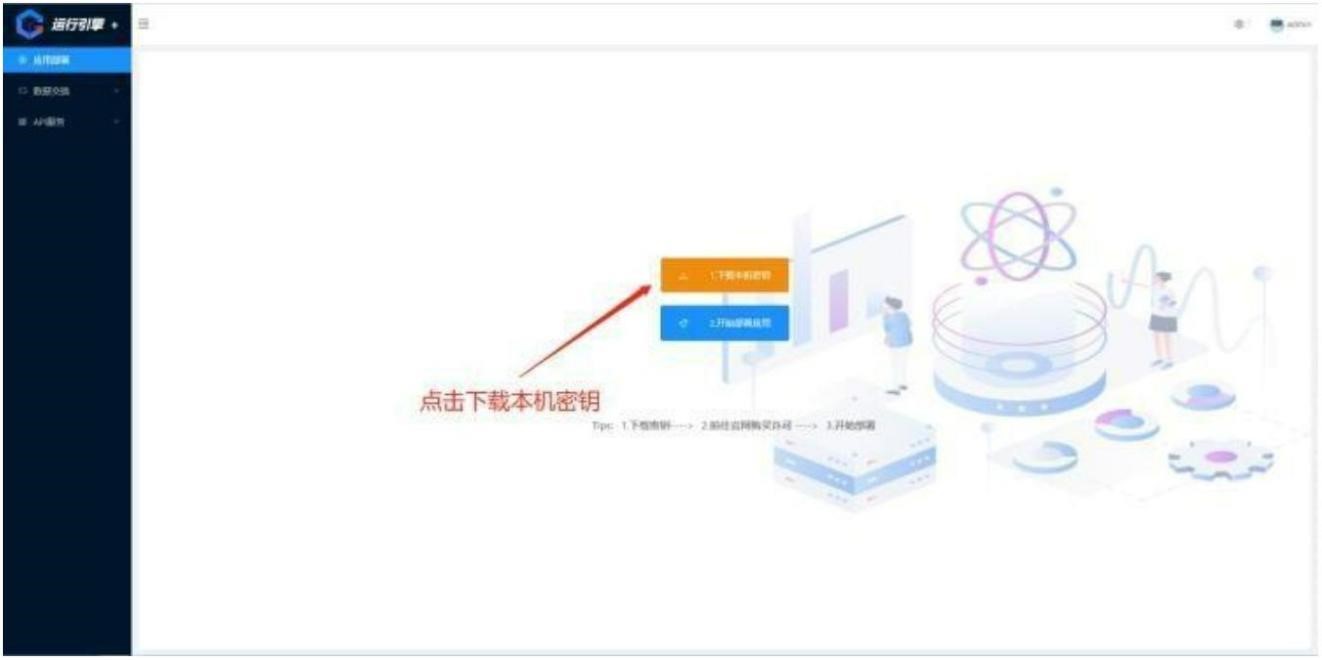Click the admin username text
Image resolution: width=1322 pixels, height=660 pixels.
coord(1298,24)
